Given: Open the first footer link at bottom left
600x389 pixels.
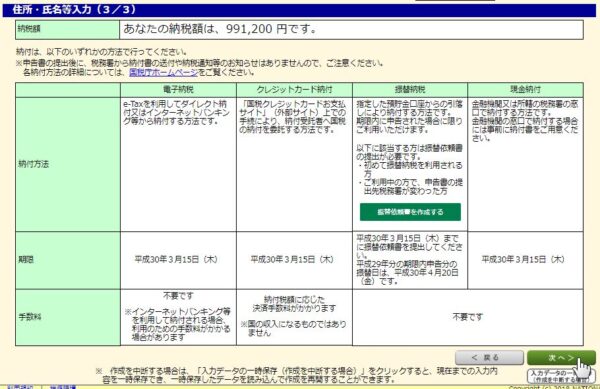Looking at the screenshot, I should 21,387.
